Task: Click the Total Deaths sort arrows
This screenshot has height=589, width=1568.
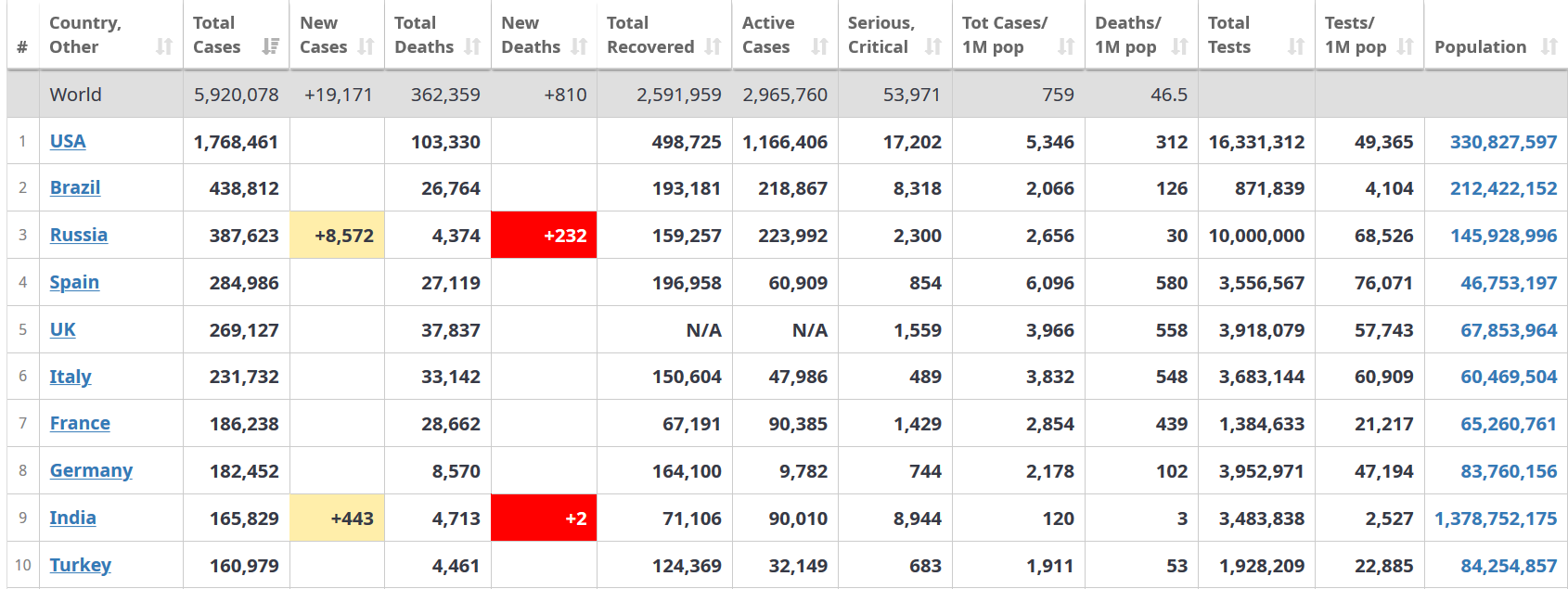Action: (472, 46)
